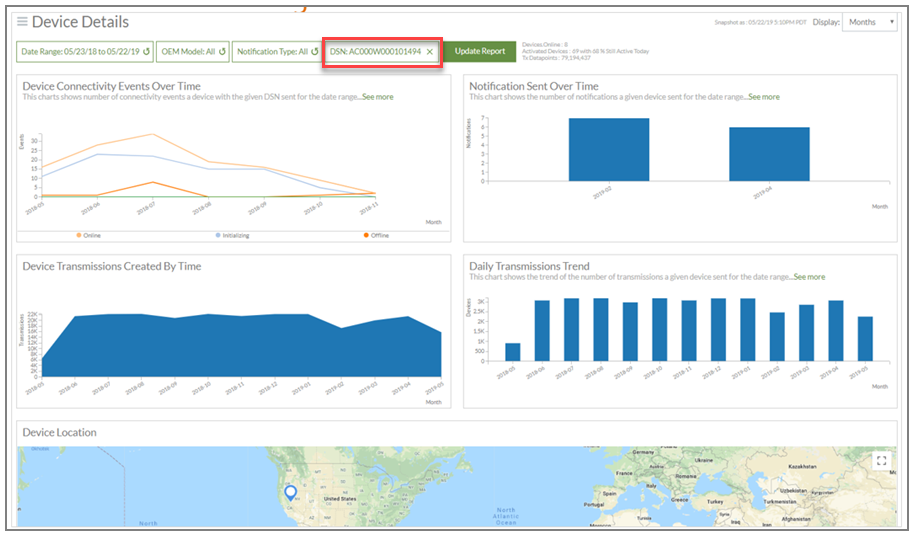This screenshot has height=537, width=911.
Task: Reset the Date Range filter
Action: [146, 52]
